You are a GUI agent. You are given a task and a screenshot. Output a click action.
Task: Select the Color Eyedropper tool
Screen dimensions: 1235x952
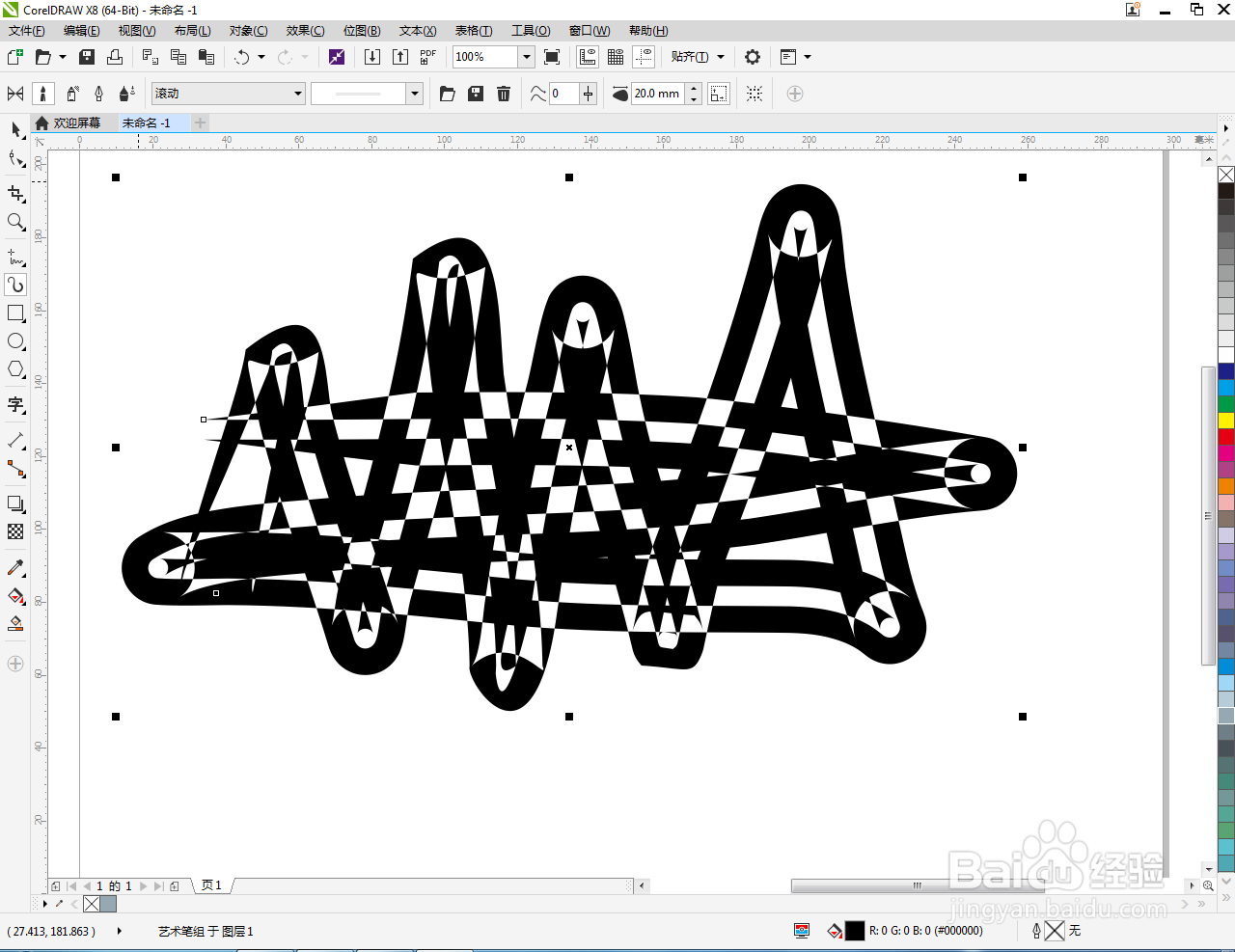(x=15, y=567)
